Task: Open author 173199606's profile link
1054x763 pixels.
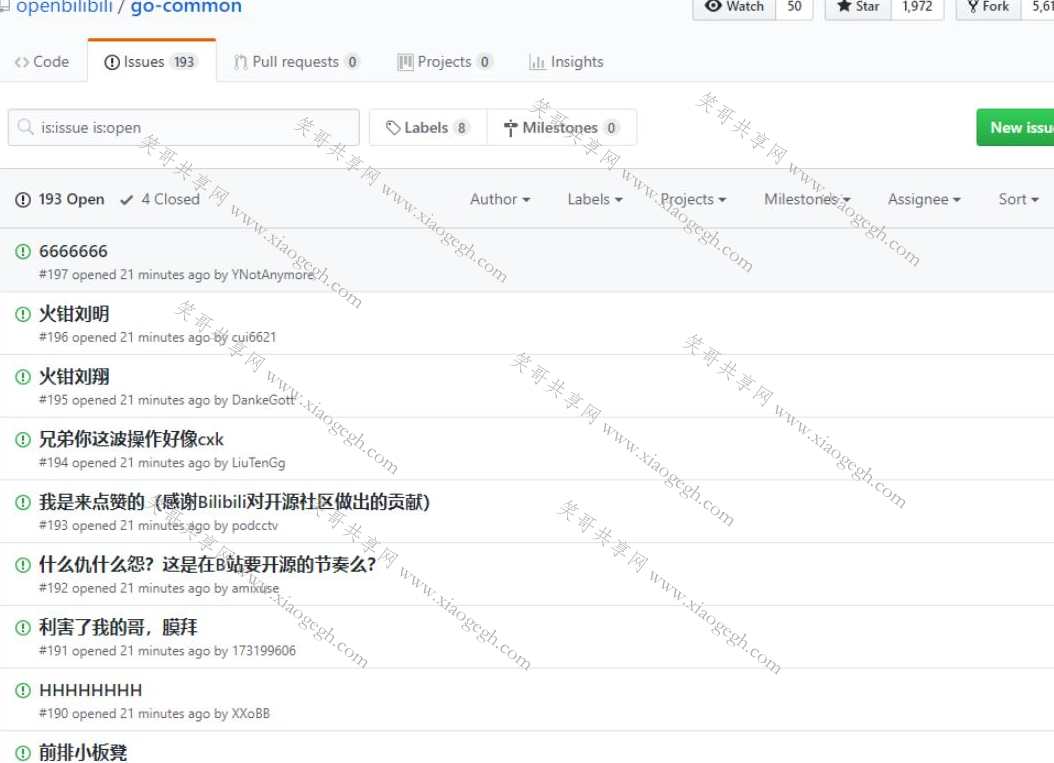Action: pyautogui.click(x=264, y=651)
